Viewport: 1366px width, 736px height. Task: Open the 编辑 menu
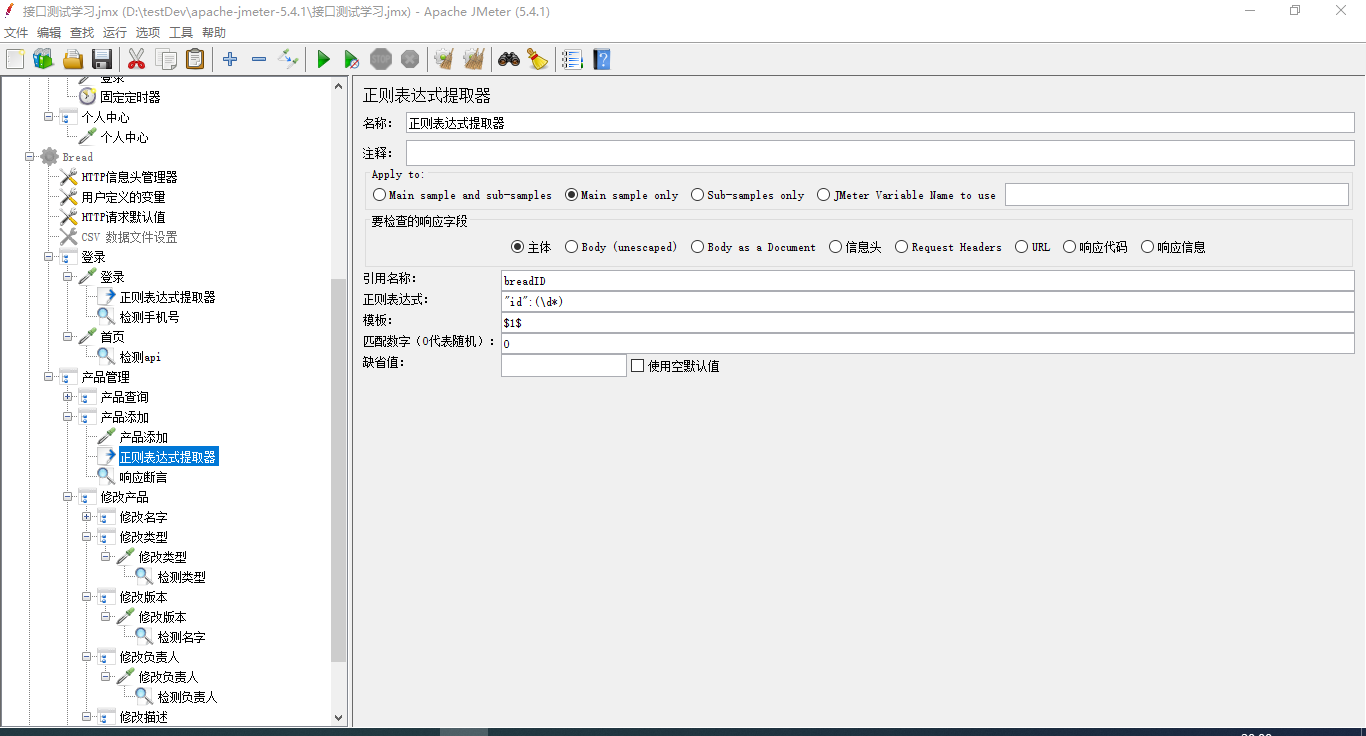[49, 32]
